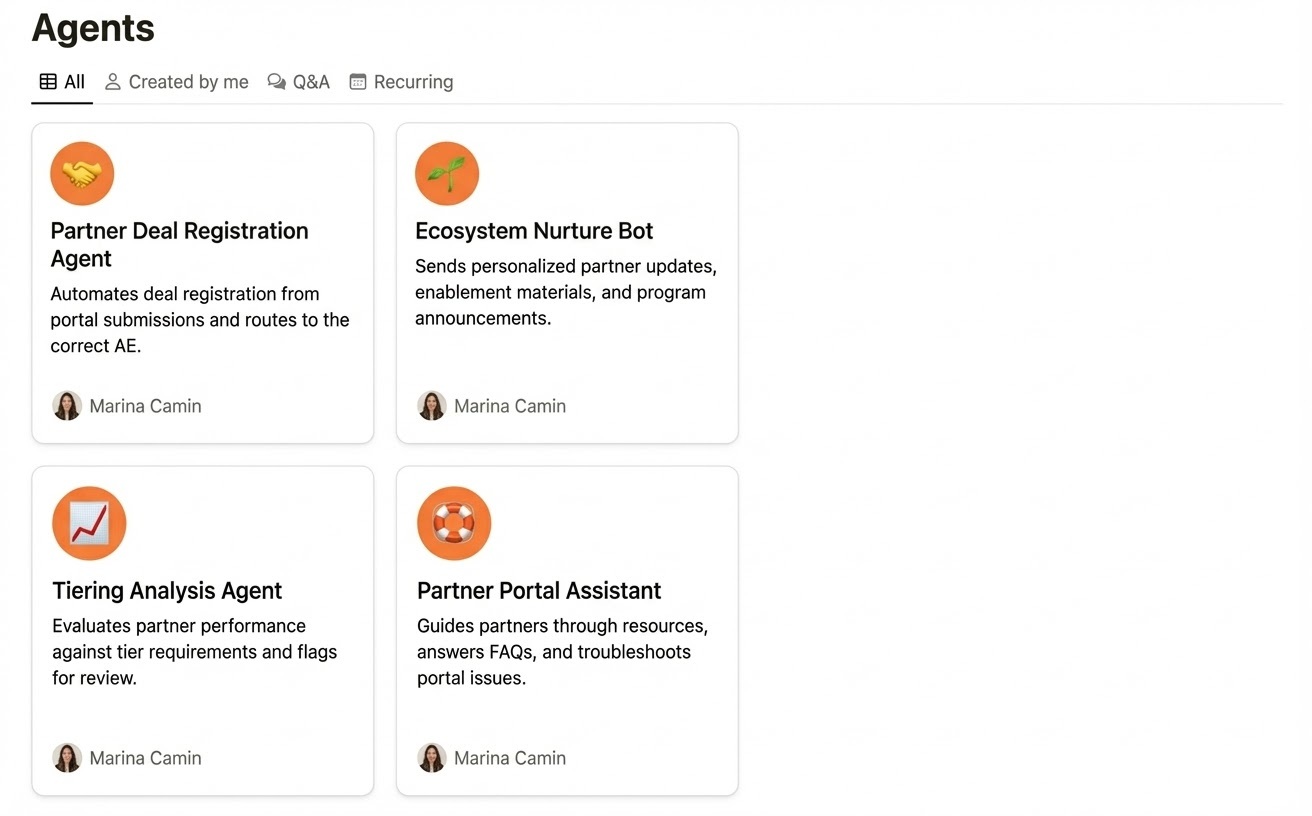Image resolution: width=1312 pixels, height=816 pixels.
Task: Click the chart icon on Tiering Analysis Agent
Action: click(x=89, y=523)
